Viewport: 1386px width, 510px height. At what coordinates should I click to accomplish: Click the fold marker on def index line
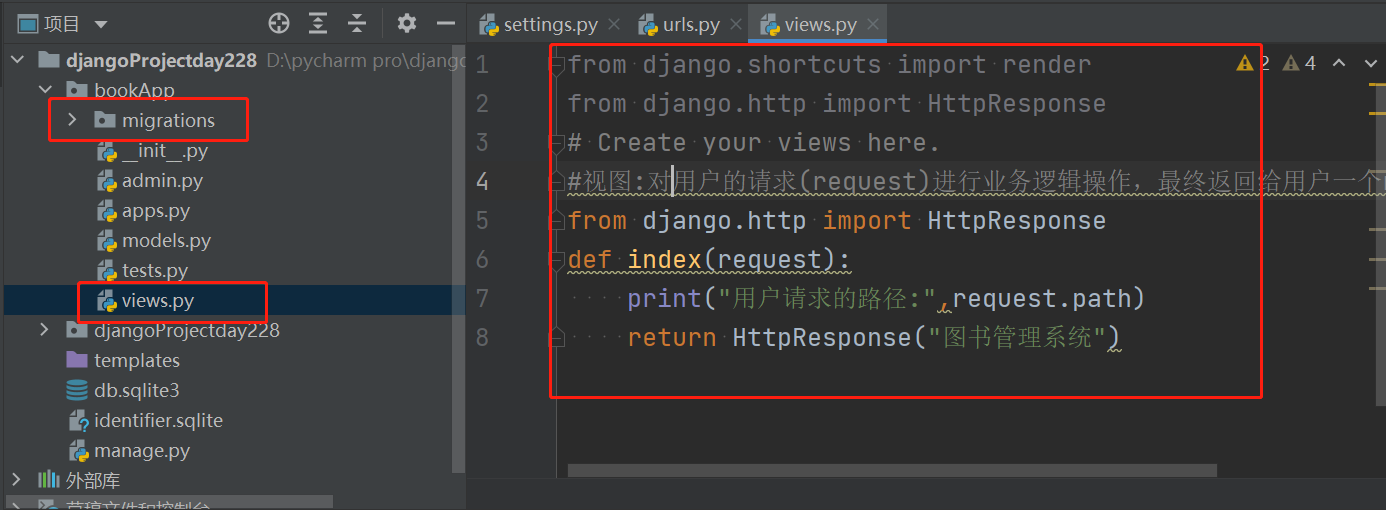pos(558,260)
